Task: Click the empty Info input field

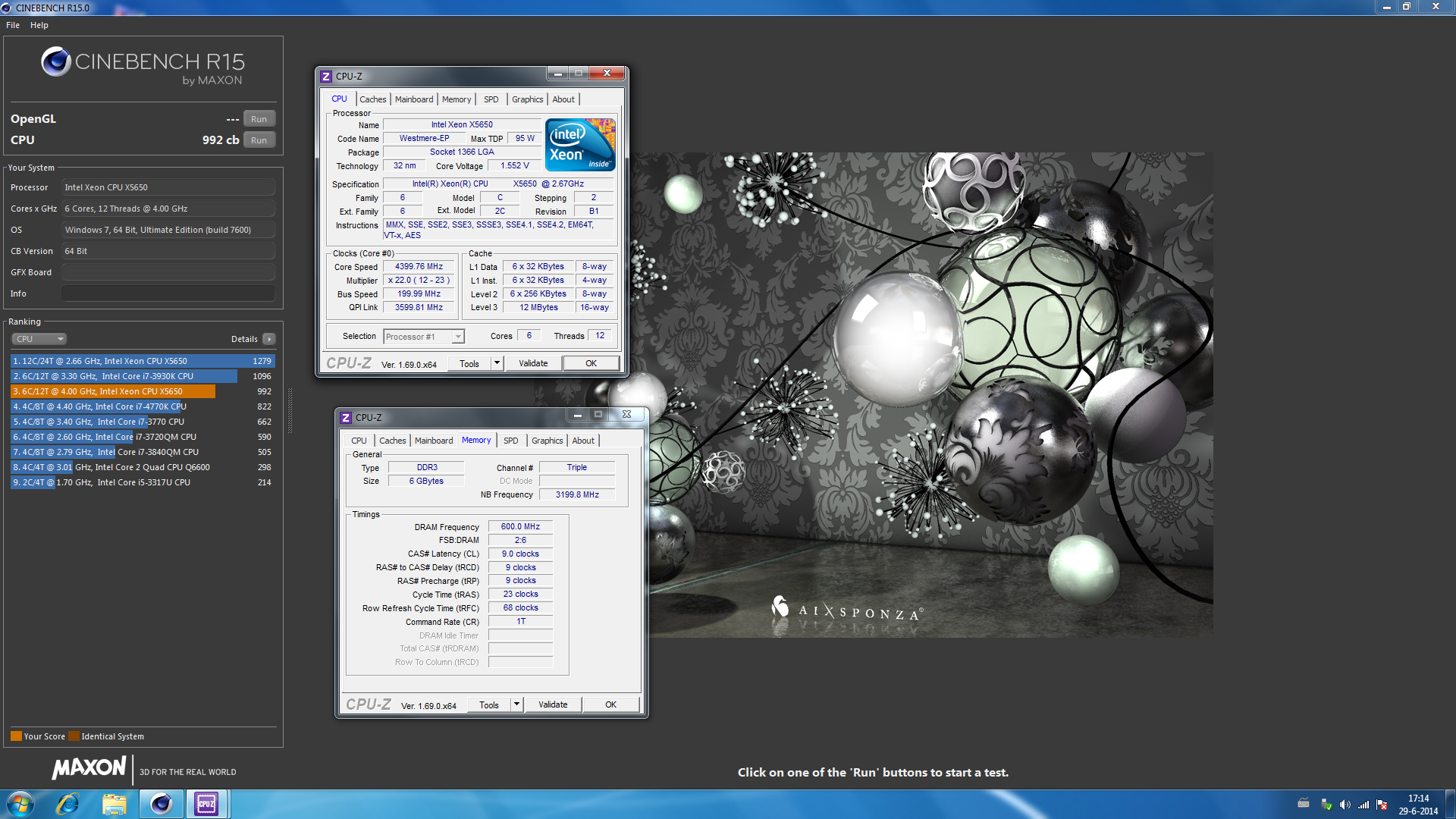Action: (168, 293)
